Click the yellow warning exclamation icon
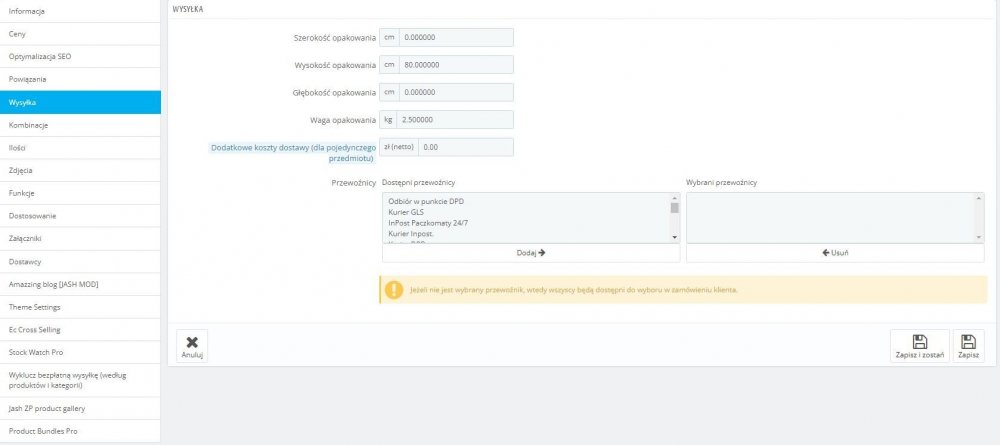 pos(393,289)
